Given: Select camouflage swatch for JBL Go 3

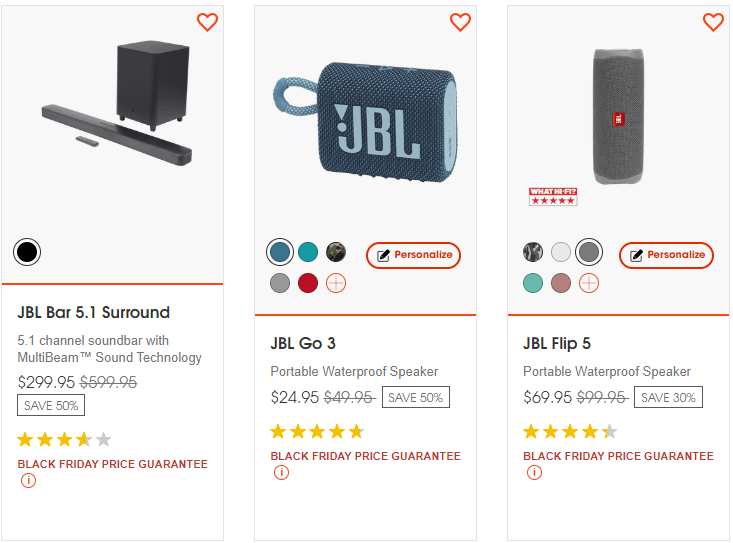Looking at the screenshot, I should [x=336, y=252].
